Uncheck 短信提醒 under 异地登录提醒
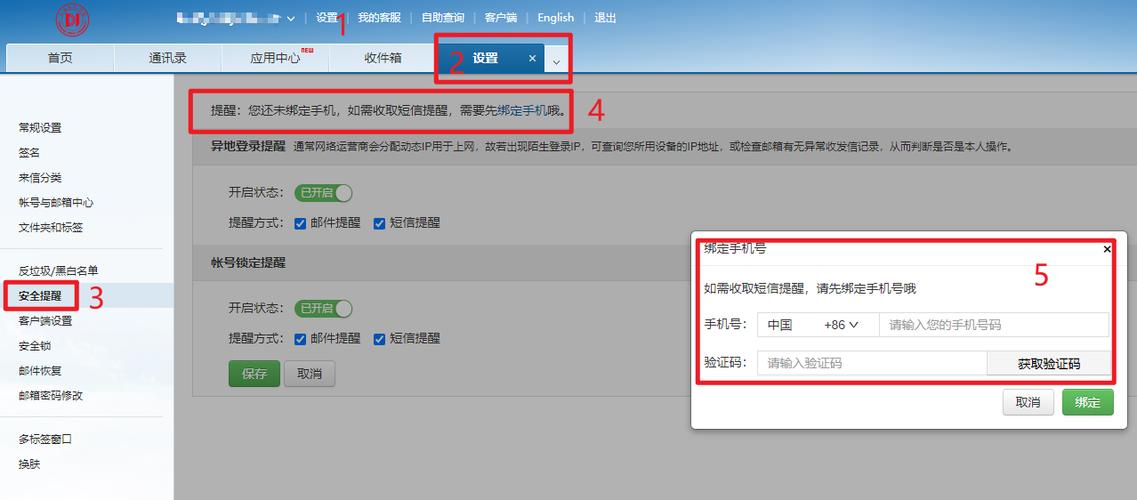Screen dimensions: 1137x500 (379, 223)
